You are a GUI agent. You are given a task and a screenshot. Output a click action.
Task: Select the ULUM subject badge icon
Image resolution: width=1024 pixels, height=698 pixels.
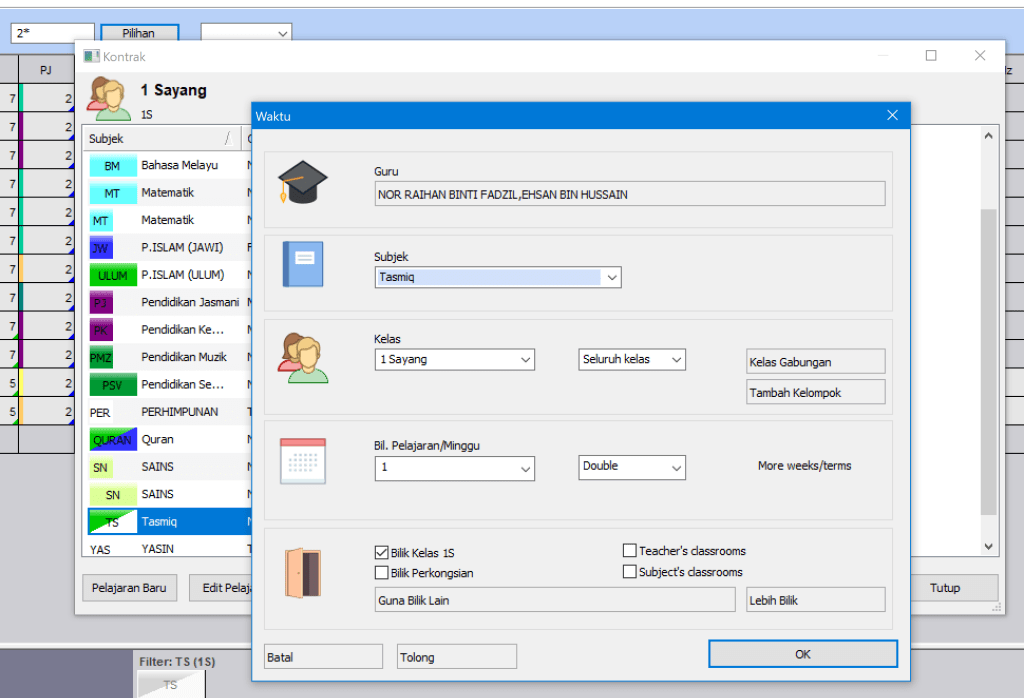click(x=112, y=275)
